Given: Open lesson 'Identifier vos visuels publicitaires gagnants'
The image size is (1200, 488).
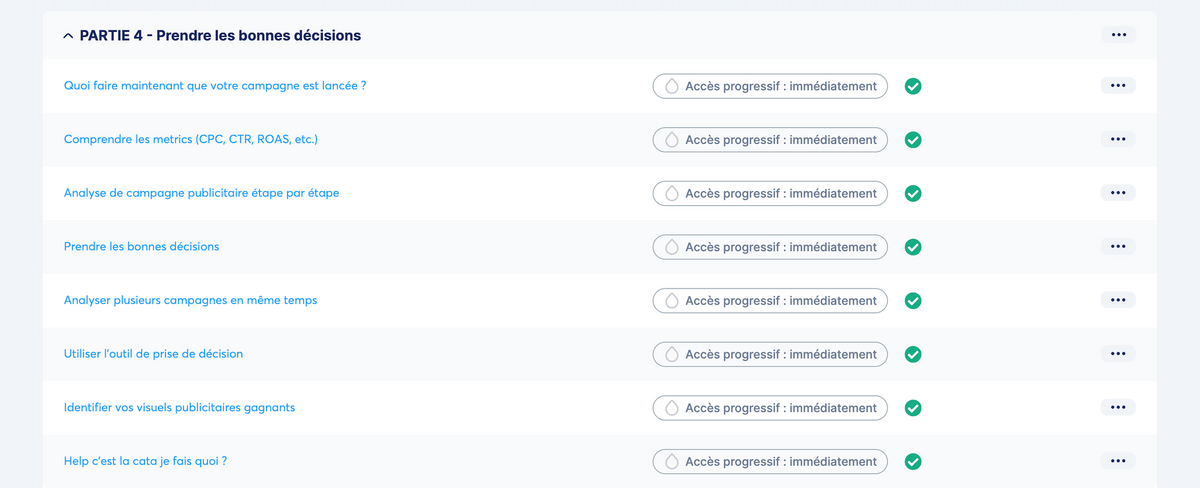Looking at the screenshot, I should pyautogui.click(x=179, y=408).
